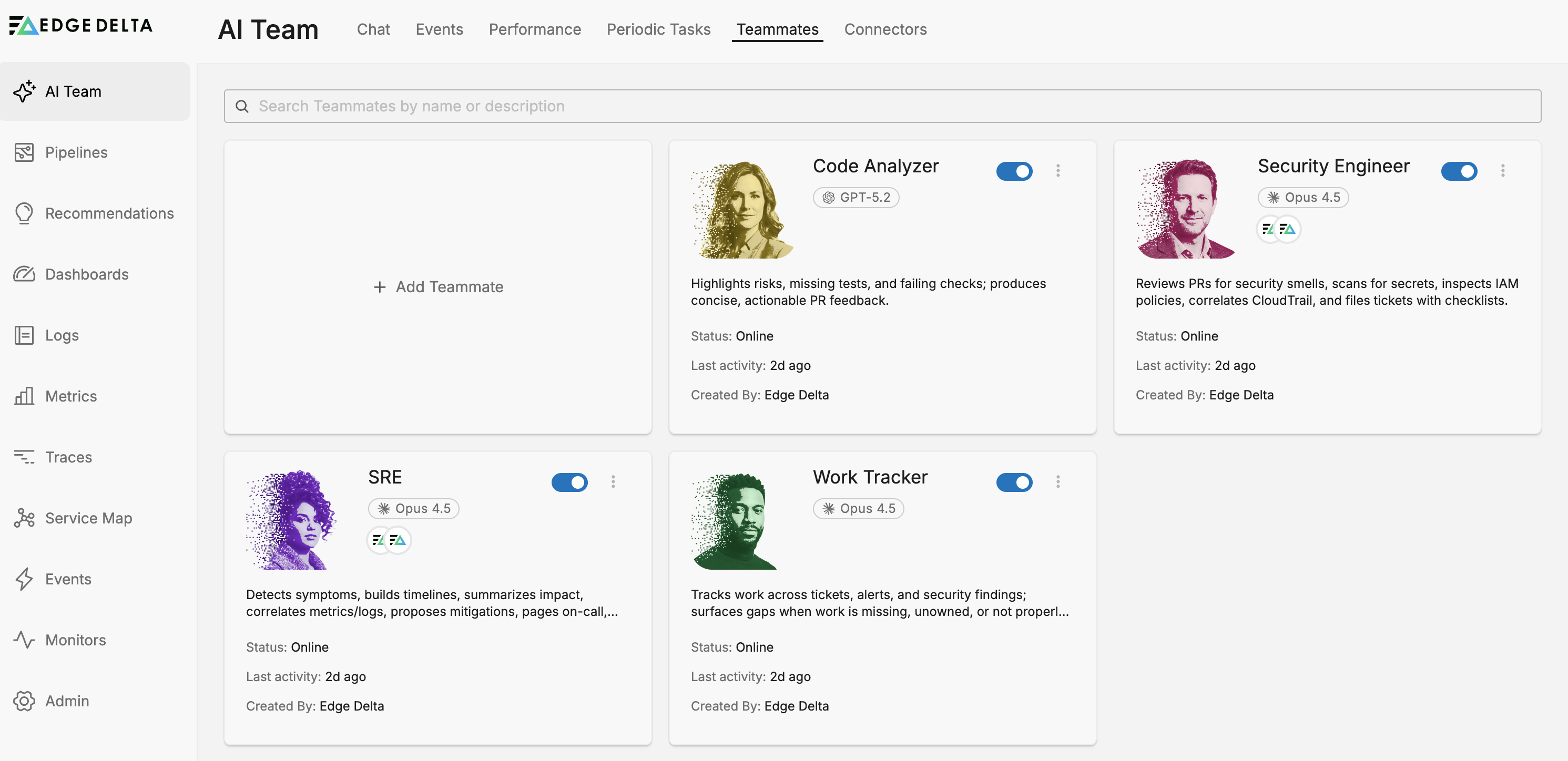The image size is (1568, 761).
Task: Open Pipelines from the sidebar icon
Action: 24,152
